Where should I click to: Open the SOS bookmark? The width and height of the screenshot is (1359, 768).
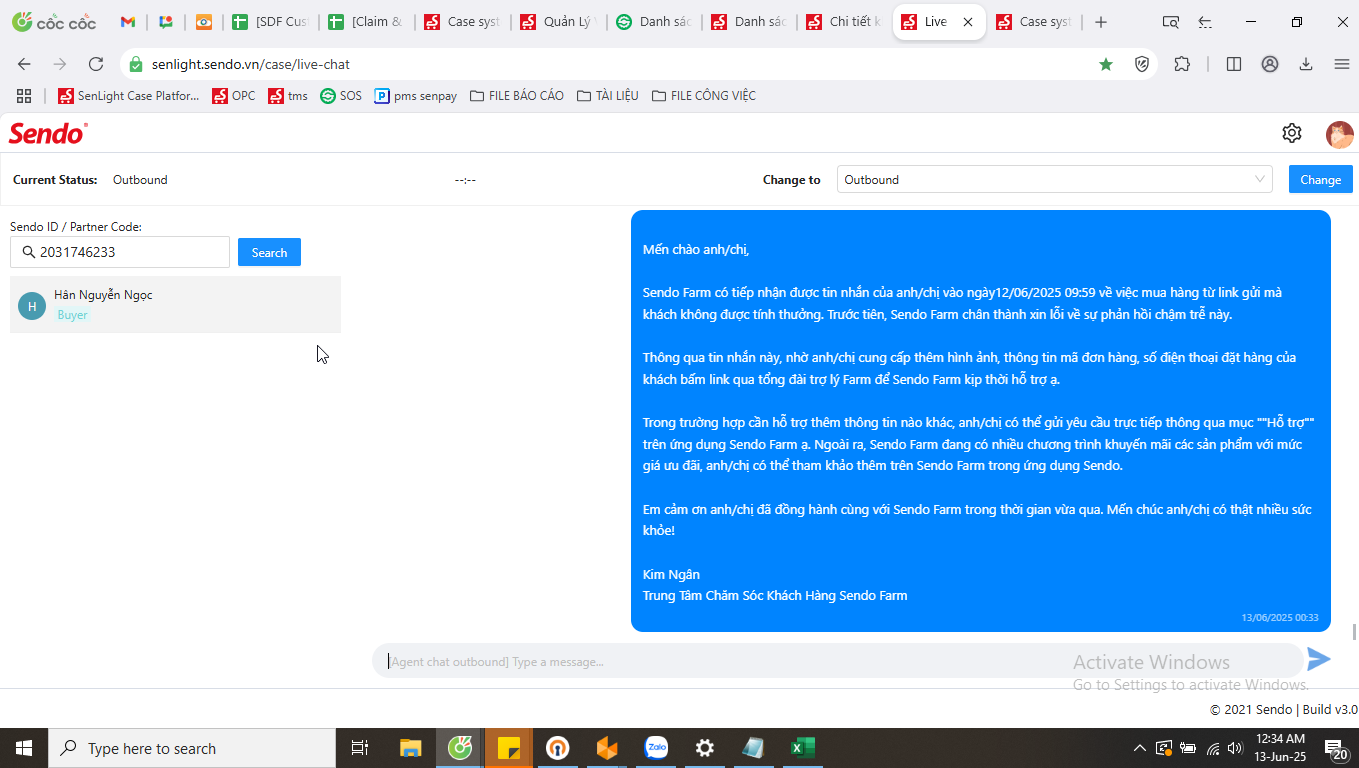341,96
